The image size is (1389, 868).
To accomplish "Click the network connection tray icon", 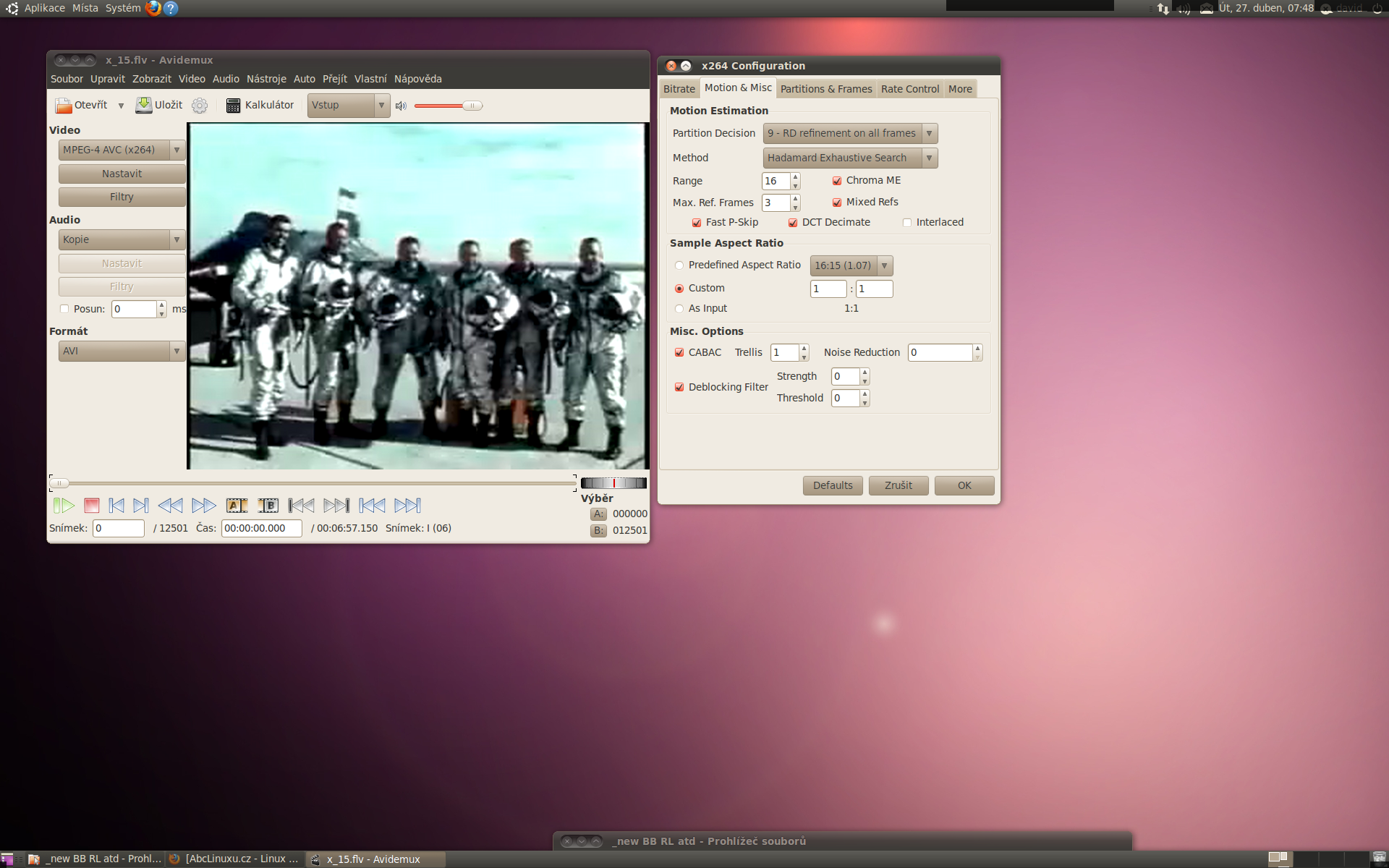I will pyautogui.click(x=1163, y=9).
